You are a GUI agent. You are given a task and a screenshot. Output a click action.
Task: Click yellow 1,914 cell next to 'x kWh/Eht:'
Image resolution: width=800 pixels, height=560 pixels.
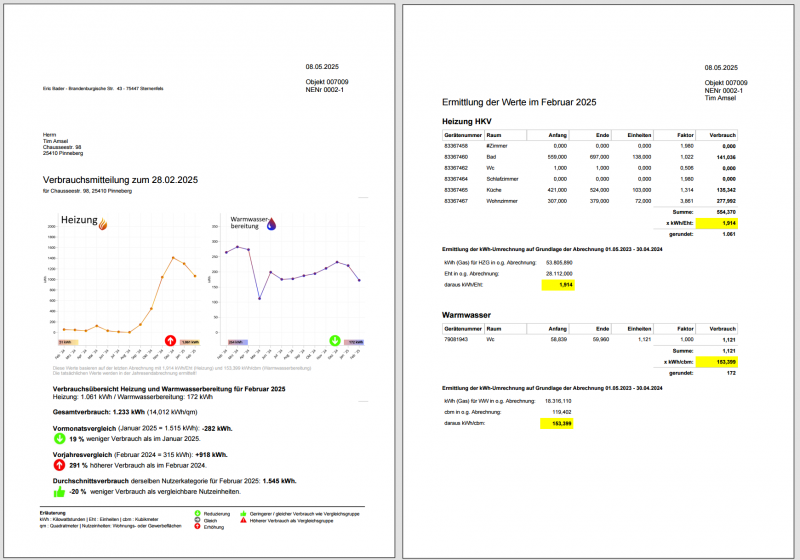(717, 223)
